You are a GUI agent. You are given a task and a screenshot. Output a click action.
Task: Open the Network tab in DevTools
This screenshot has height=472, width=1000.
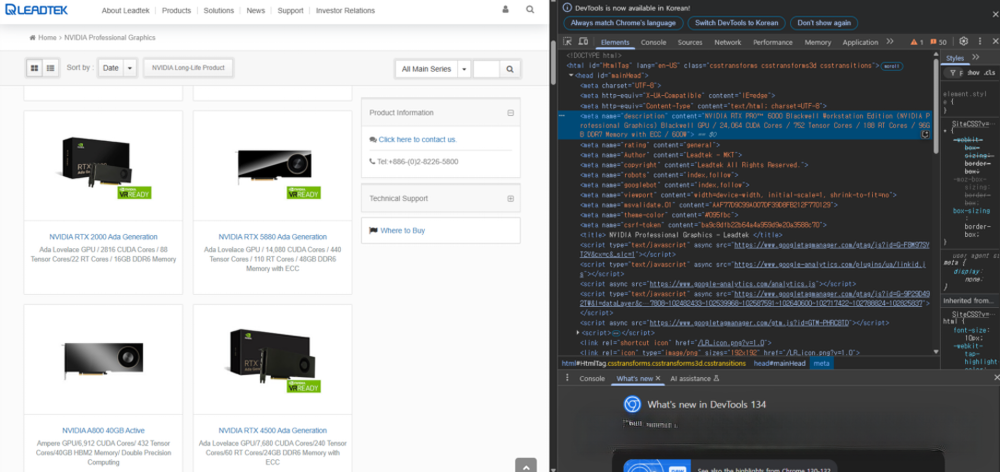pos(727,43)
